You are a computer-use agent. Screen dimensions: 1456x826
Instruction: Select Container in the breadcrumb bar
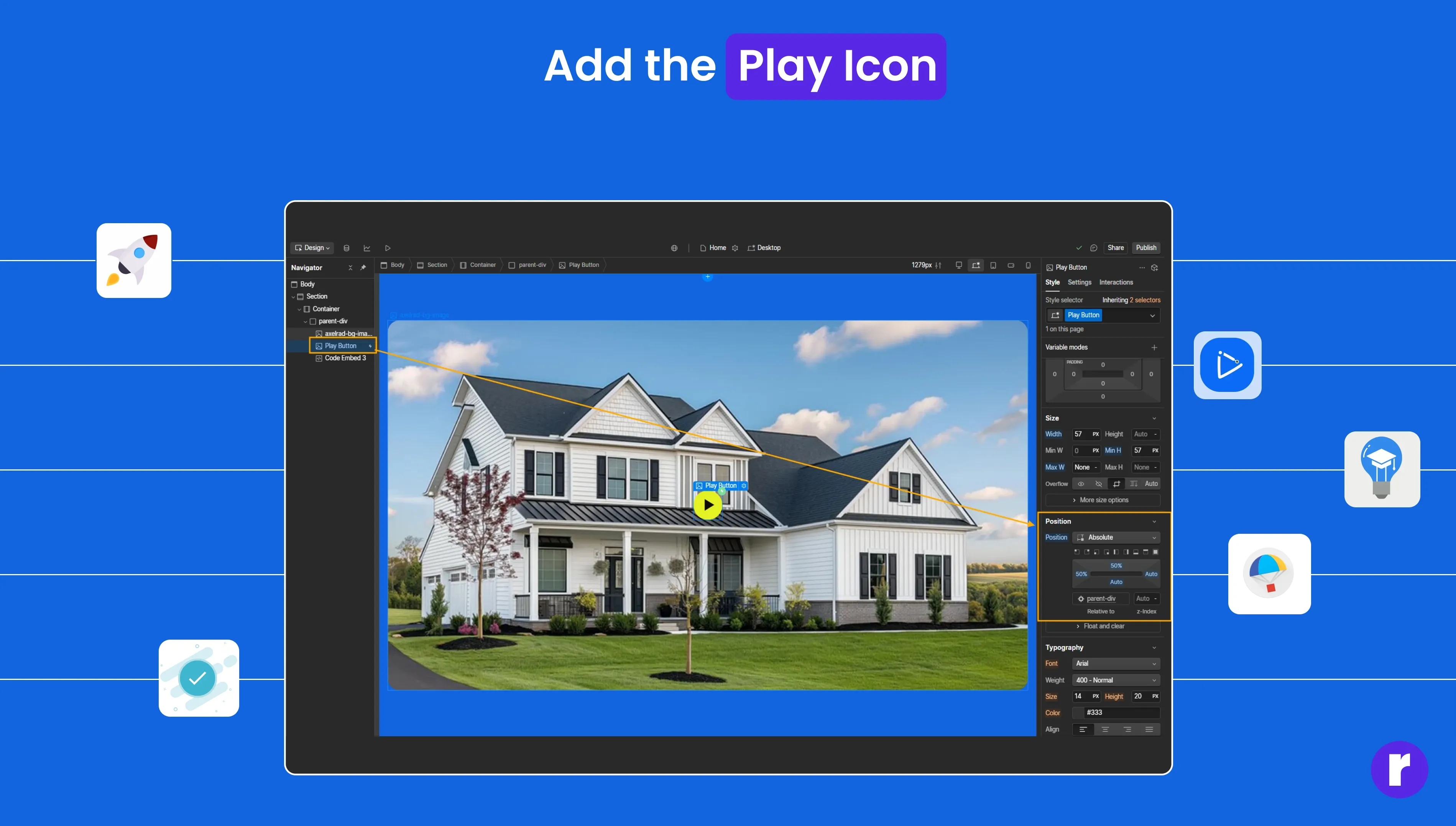point(478,265)
